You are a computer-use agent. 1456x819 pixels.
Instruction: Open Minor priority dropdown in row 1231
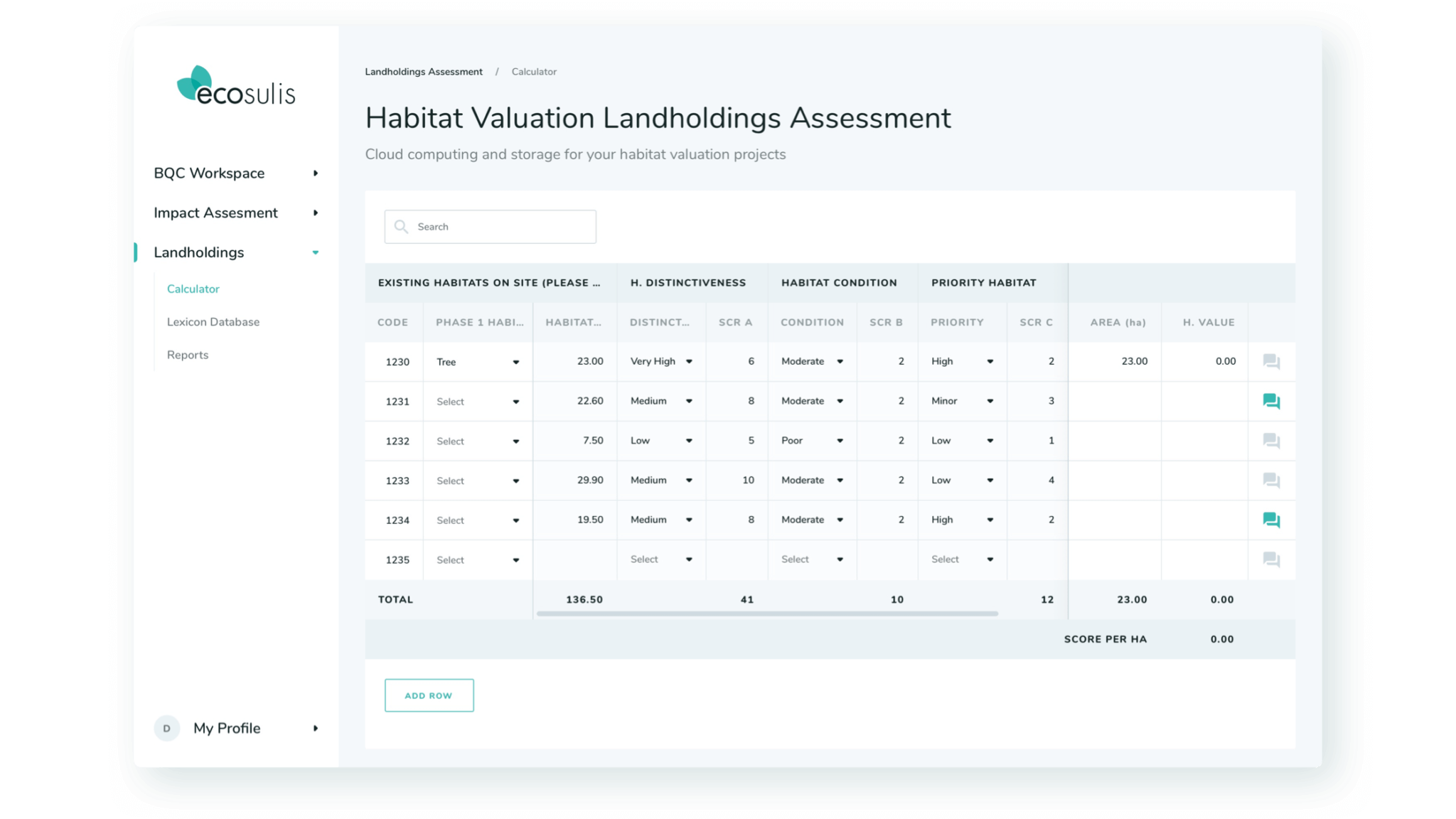point(962,401)
